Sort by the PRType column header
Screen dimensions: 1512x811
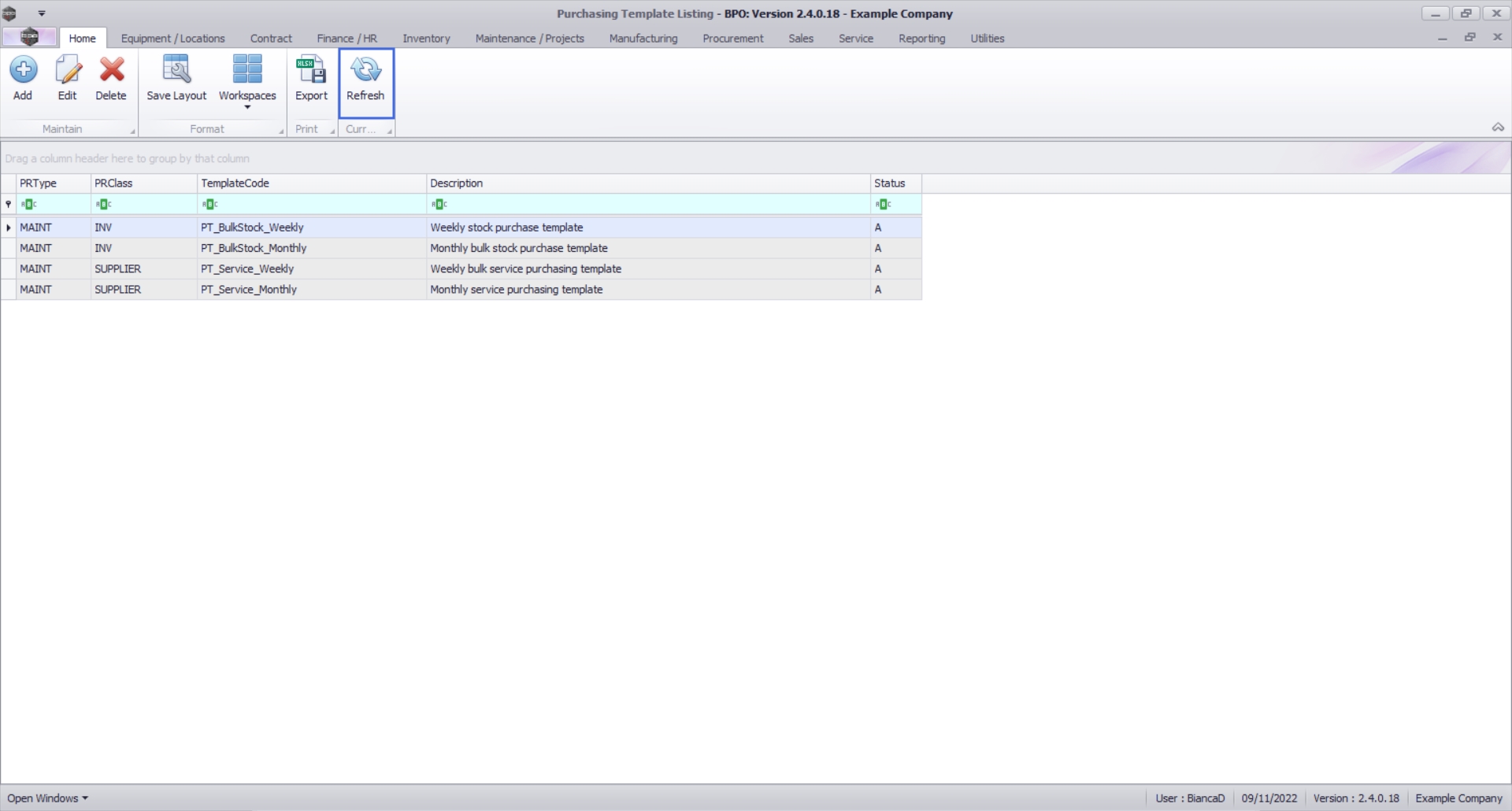tap(54, 183)
